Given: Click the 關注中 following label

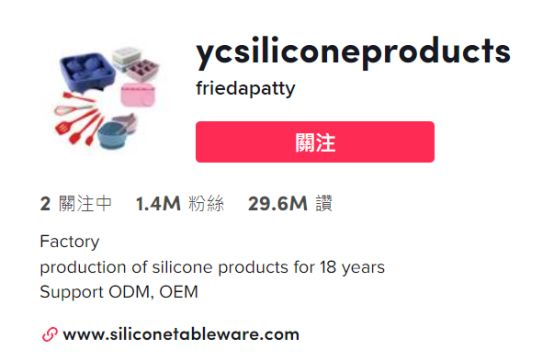Looking at the screenshot, I should pos(86,204).
